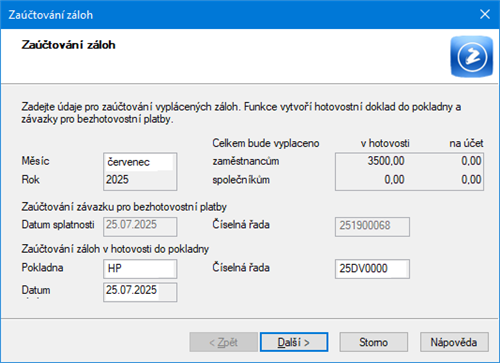Click the 'Zaúčtování záloh v hotovosti do pokladny' heading

115,249
